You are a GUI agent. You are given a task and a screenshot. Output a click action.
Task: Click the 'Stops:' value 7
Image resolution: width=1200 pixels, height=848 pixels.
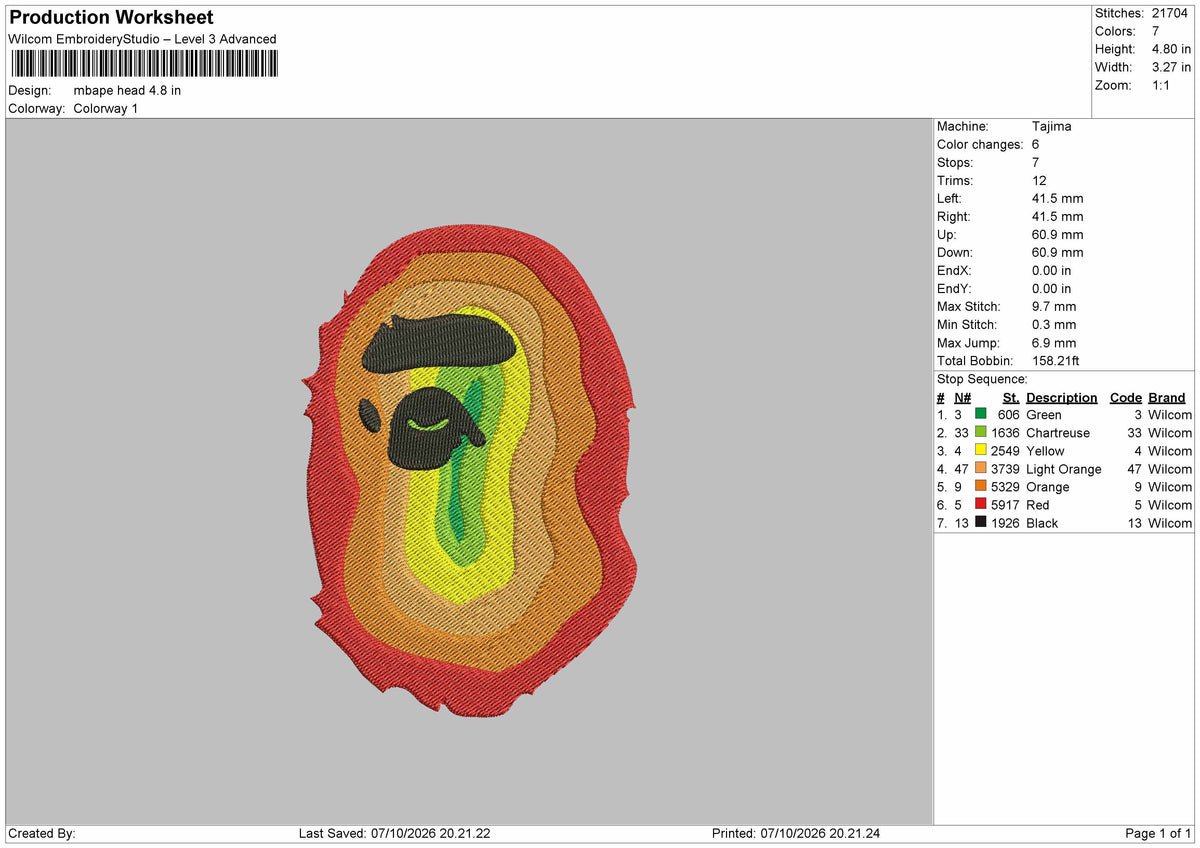tap(1036, 162)
